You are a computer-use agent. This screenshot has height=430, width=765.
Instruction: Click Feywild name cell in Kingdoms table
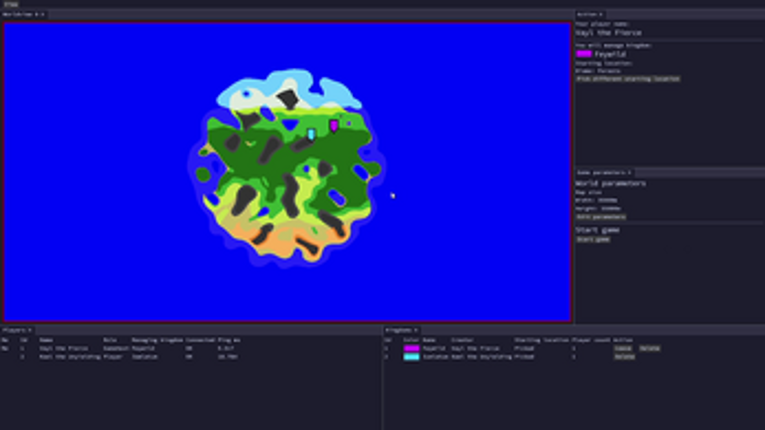(x=434, y=348)
